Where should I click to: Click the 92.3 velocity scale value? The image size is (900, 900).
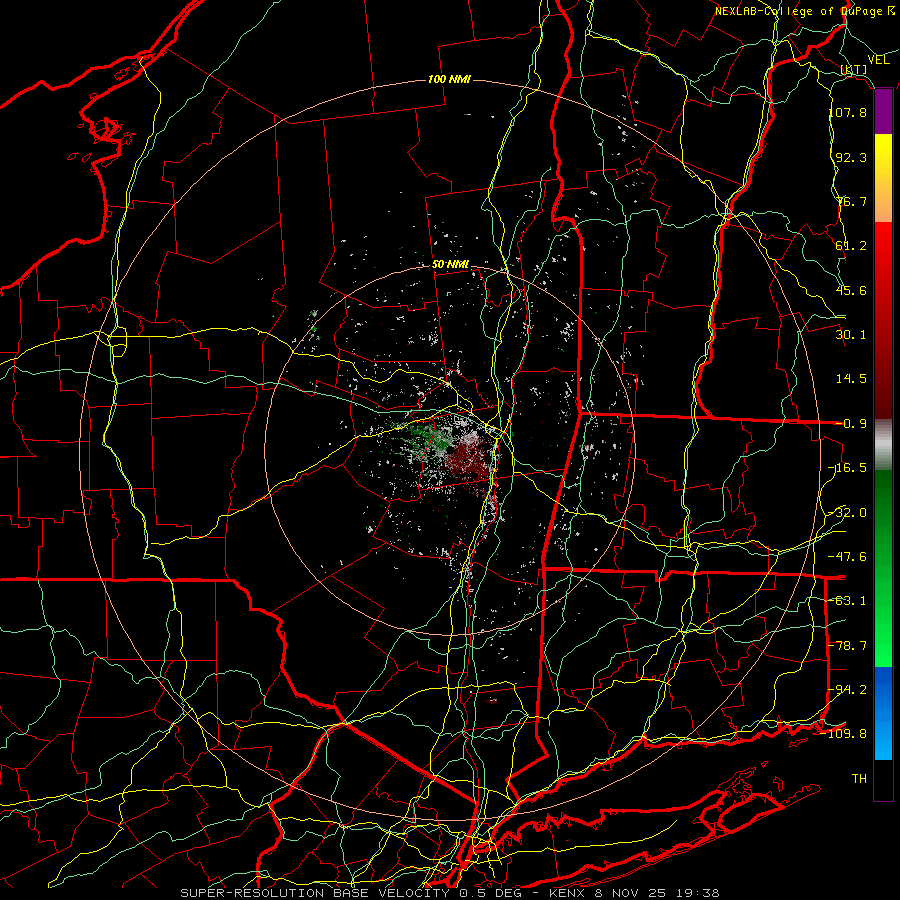pos(851,157)
